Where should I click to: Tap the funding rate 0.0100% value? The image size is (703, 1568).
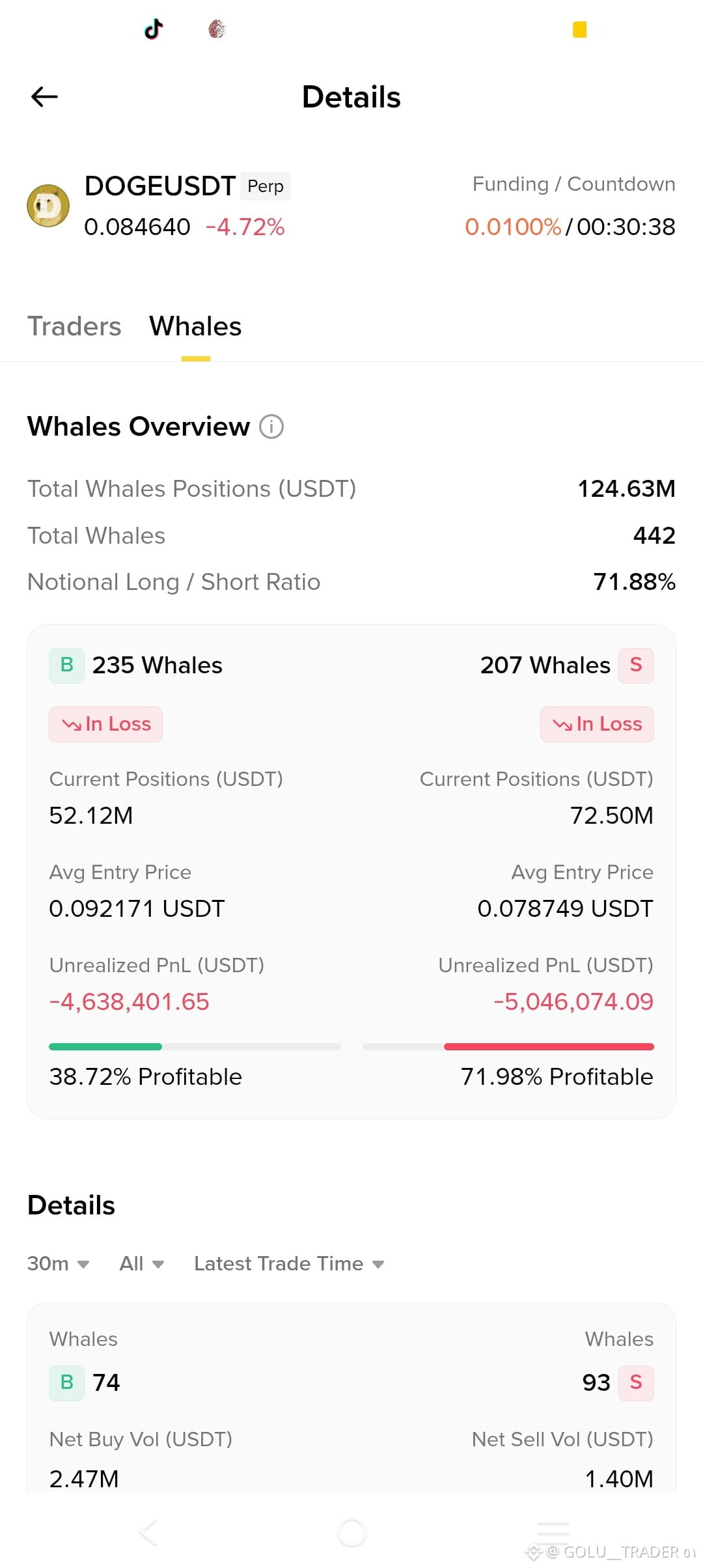tap(513, 227)
